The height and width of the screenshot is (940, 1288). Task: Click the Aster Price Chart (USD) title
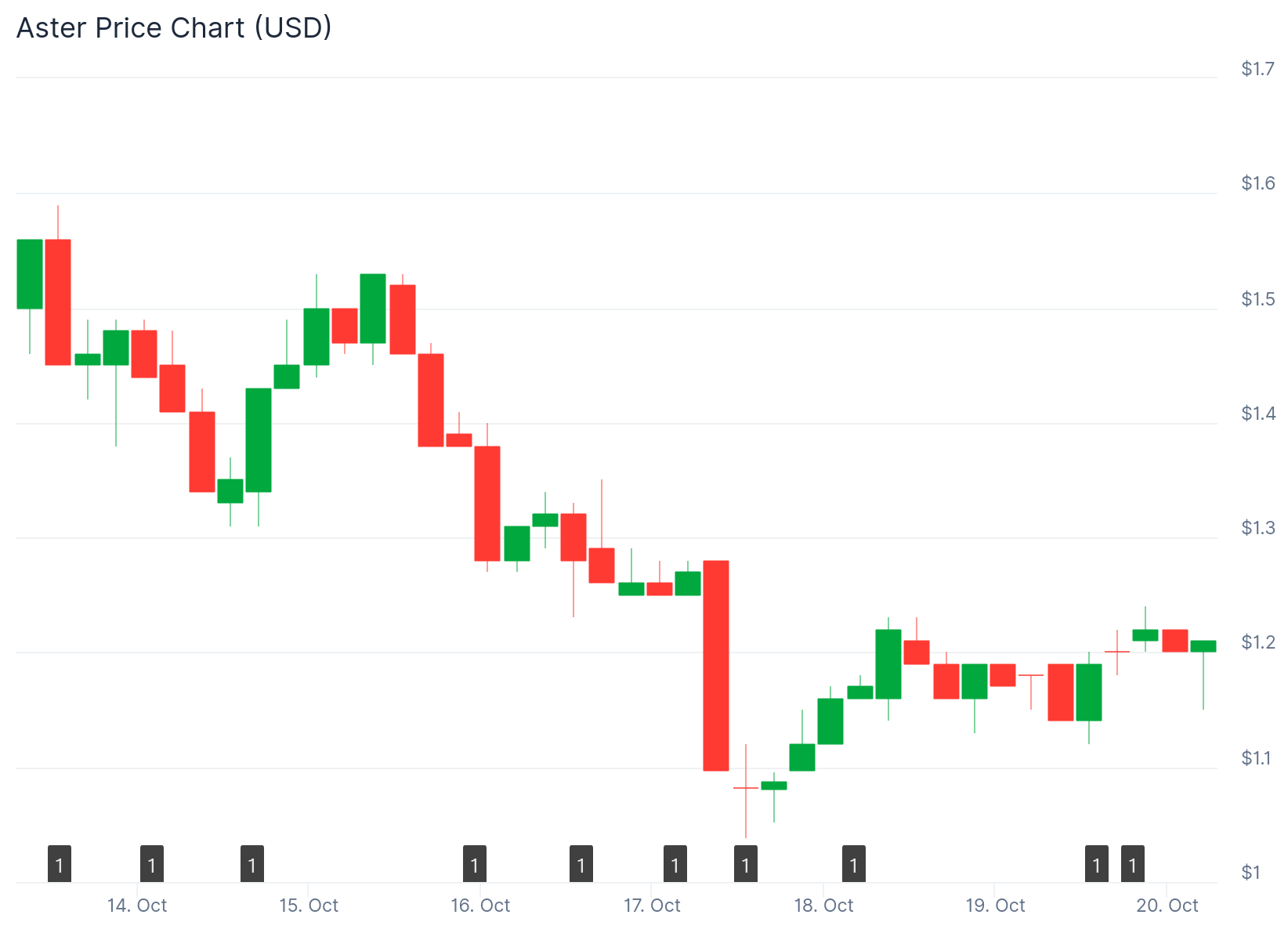[174, 28]
